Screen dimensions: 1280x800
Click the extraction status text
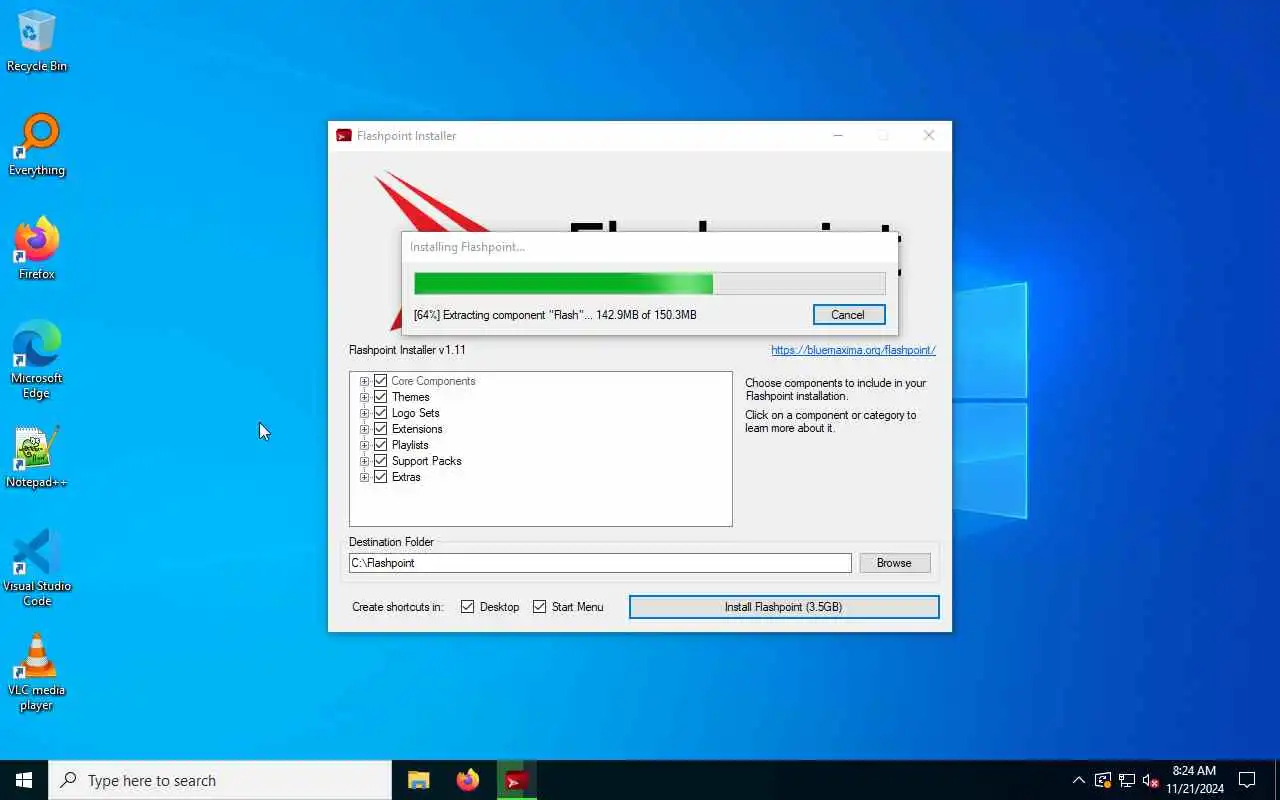pyautogui.click(x=555, y=315)
